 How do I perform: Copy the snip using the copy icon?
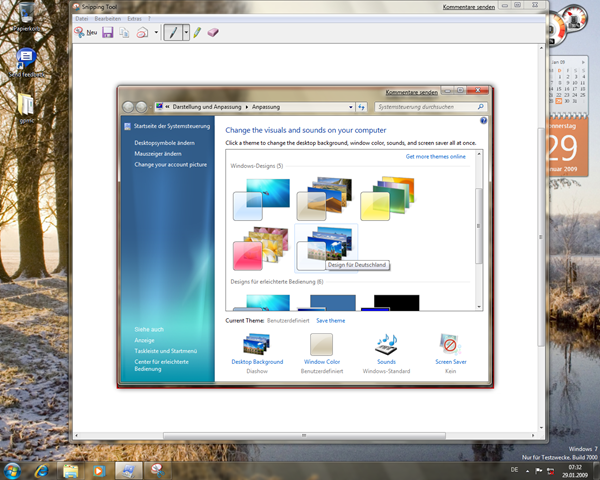[x=124, y=33]
